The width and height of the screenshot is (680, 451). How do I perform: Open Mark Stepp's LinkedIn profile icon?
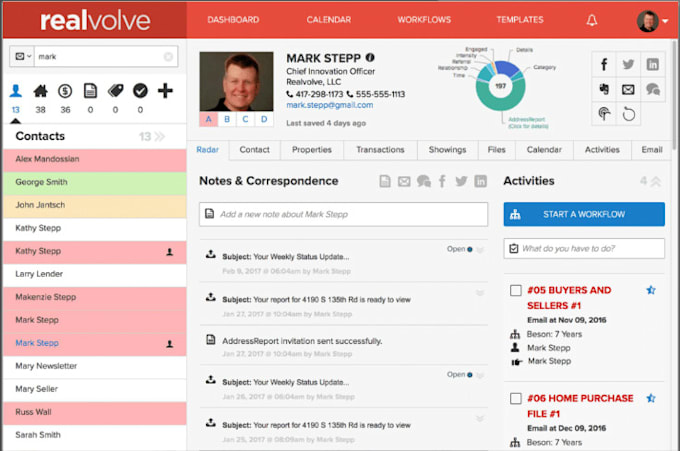(652, 64)
